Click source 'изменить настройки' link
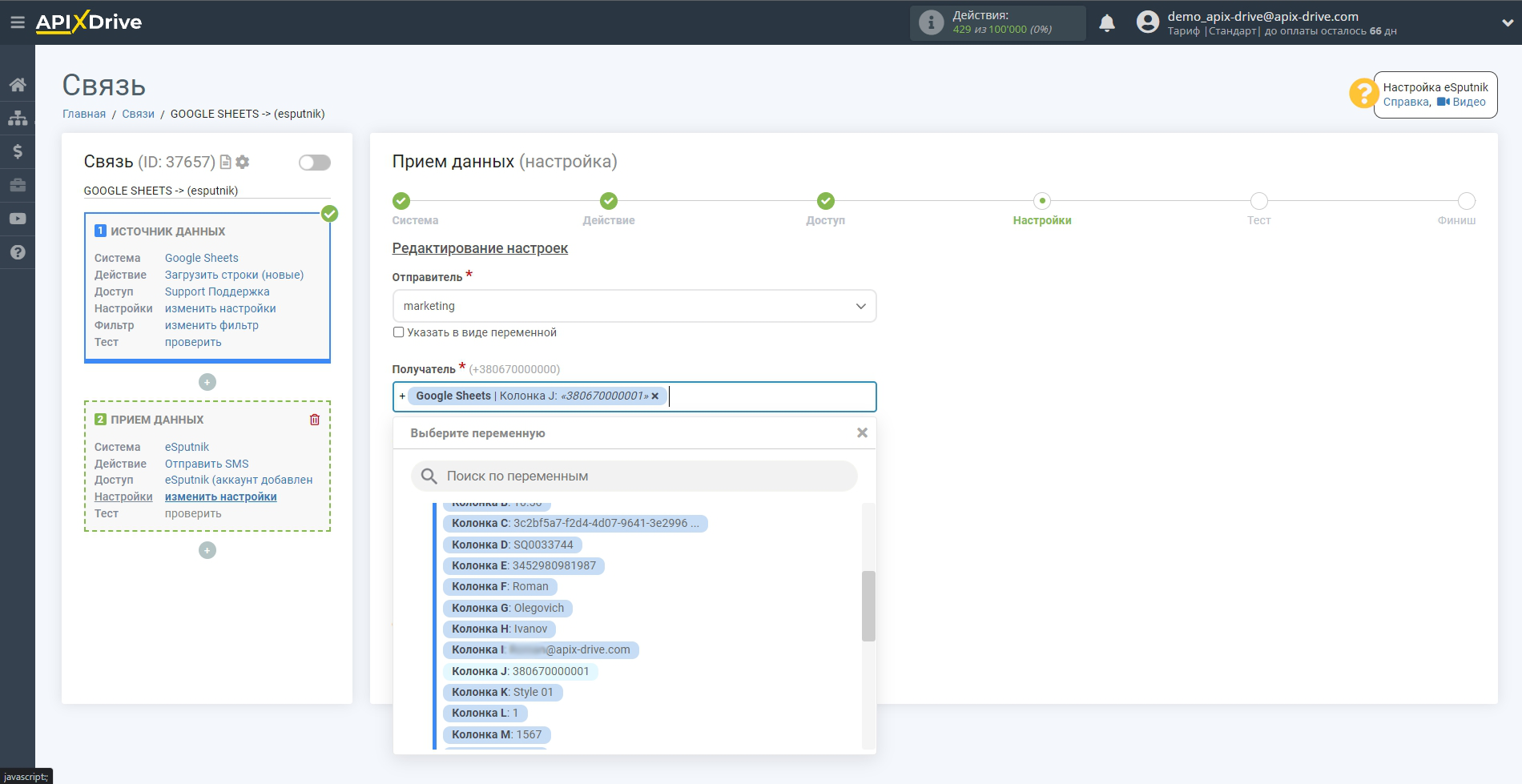The image size is (1522, 784). click(220, 308)
